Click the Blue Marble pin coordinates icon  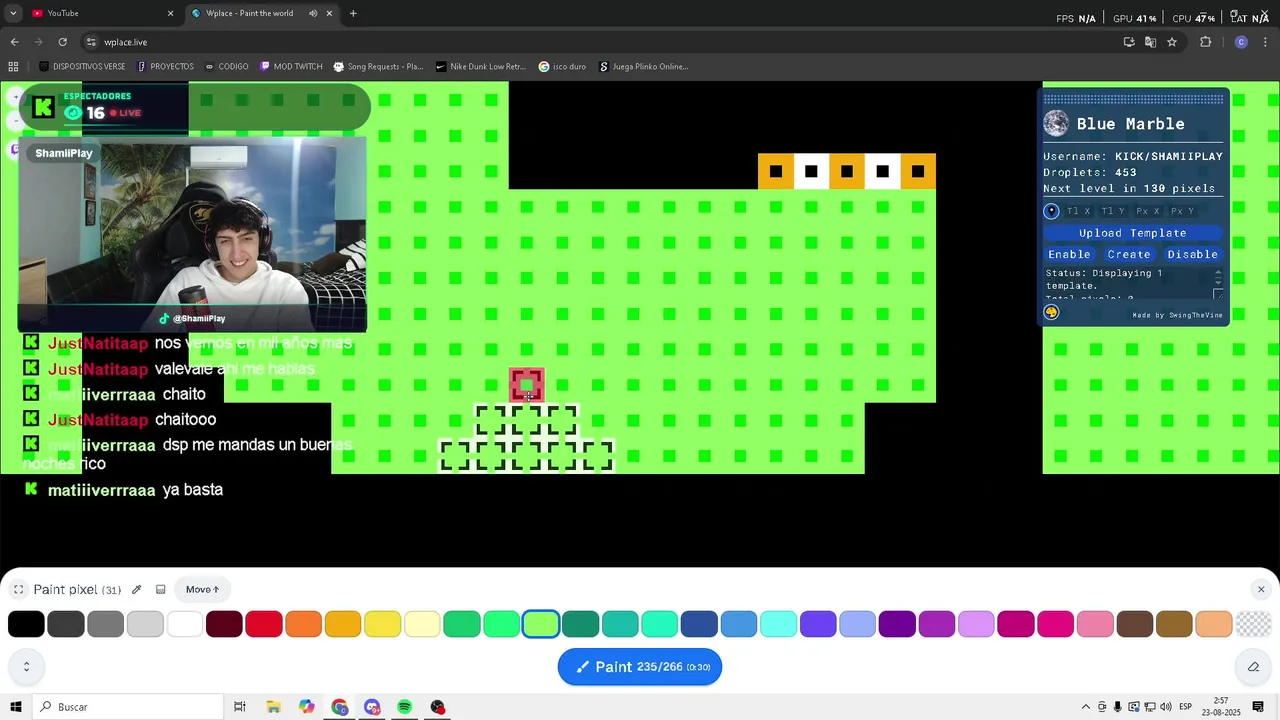click(x=1051, y=211)
